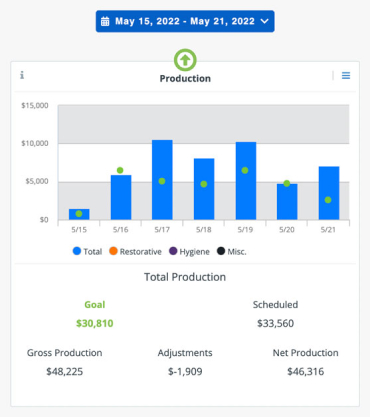370x417 pixels.
Task: Click the Scheduled value $33,560
Action: 275,323
